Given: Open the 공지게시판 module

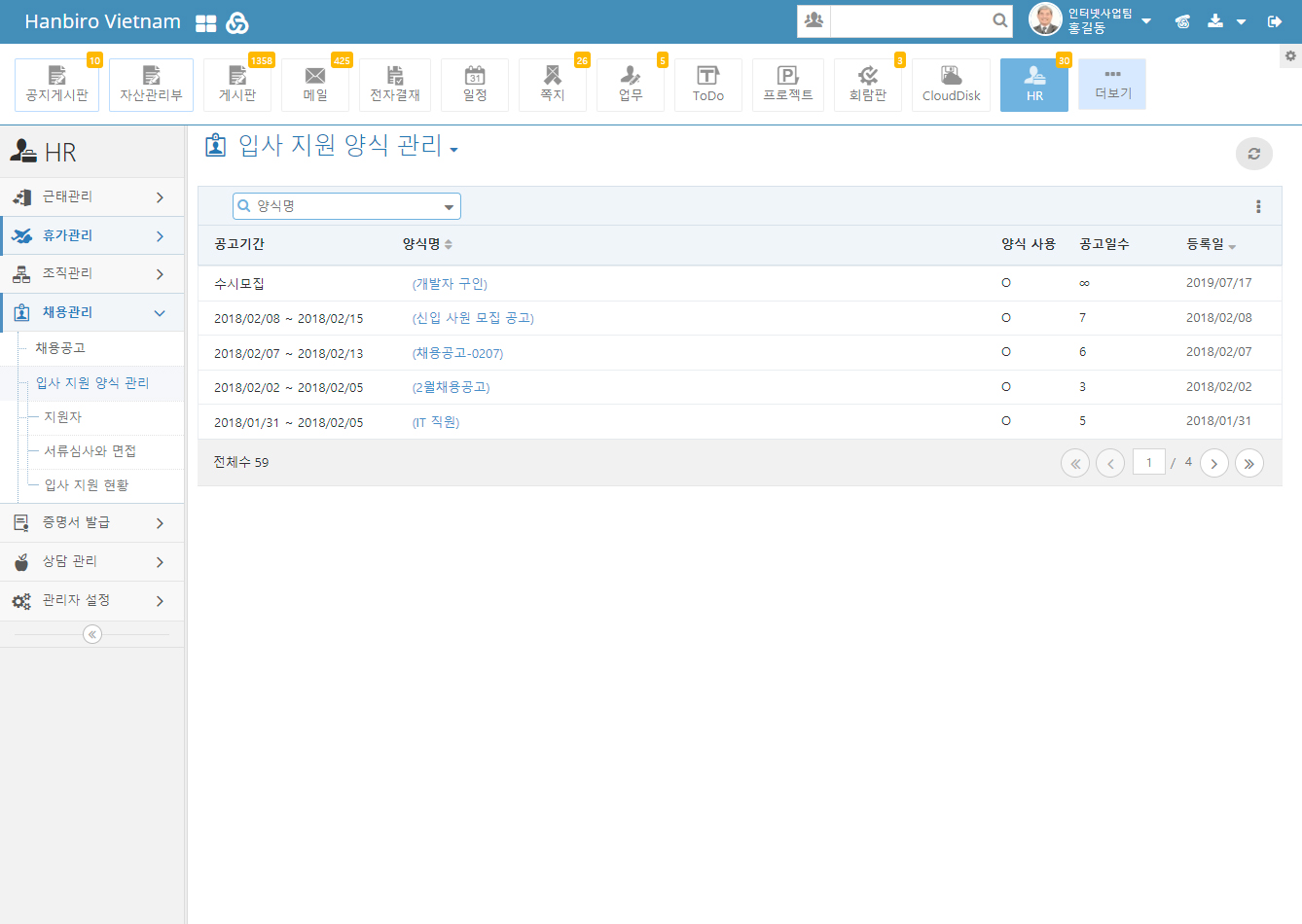Looking at the screenshot, I should pos(56,85).
